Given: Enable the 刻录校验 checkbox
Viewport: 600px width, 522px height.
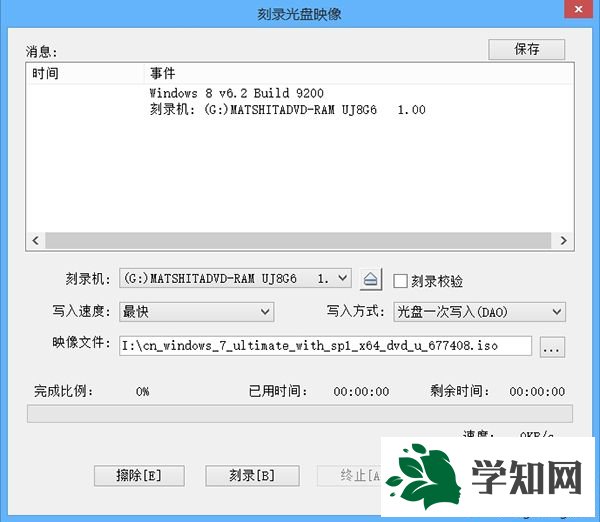Looking at the screenshot, I should coord(400,281).
